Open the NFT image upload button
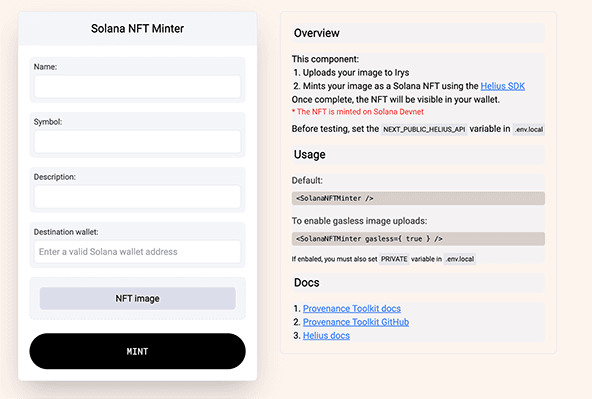Viewport: 592px width, 399px height. pos(137,299)
